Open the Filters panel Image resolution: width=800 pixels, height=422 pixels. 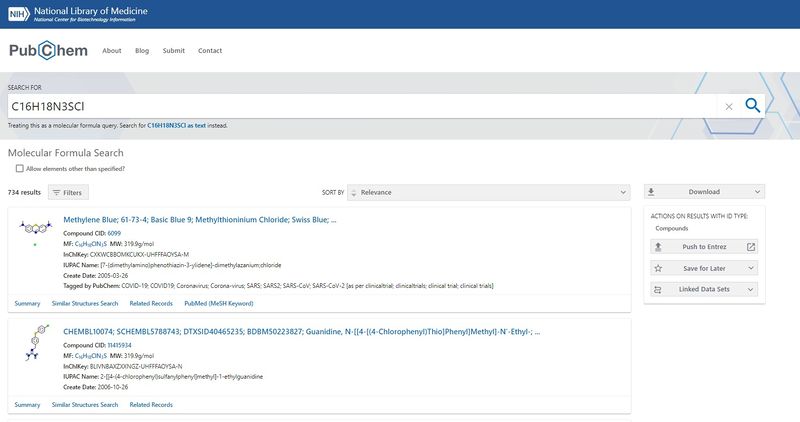pyautogui.click(x=68, y=192)
